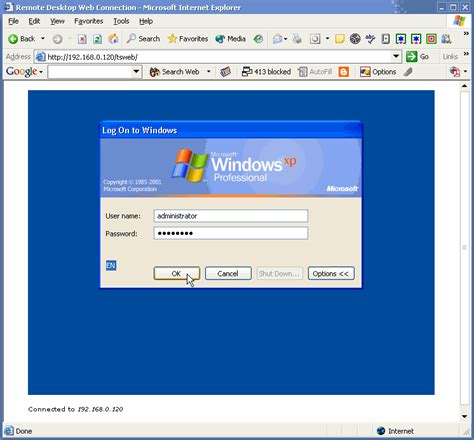The width and height of the screenshot is (474, 440).
Task: Click the Links toolbar label
Action: coord(450,57)
